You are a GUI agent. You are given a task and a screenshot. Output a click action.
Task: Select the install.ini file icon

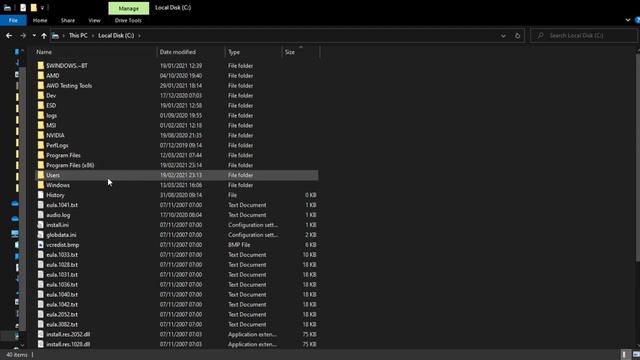(40, 225)
